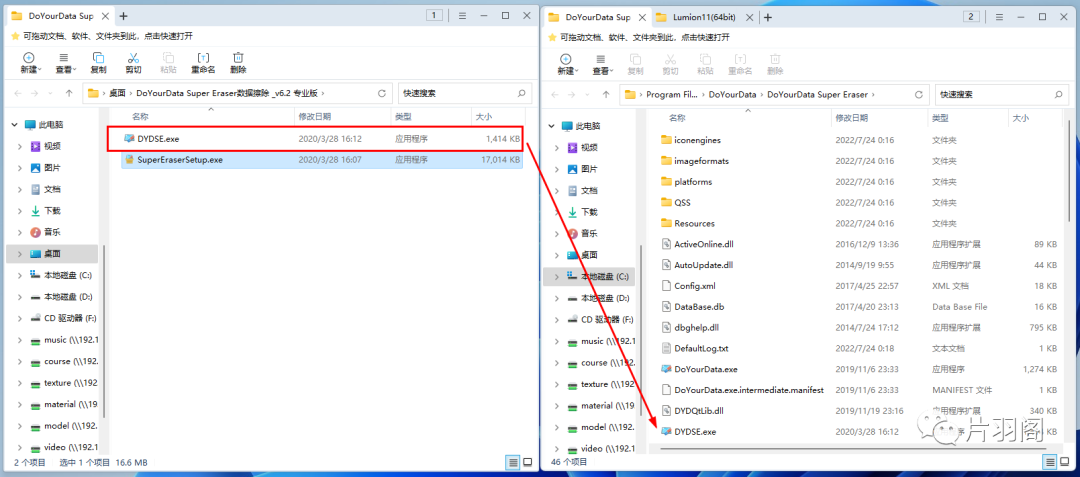1080x477 pixels.
Task: Click Copy (复制) in left window toolbar
Action: pyautogui.click(x=98, y=63)
